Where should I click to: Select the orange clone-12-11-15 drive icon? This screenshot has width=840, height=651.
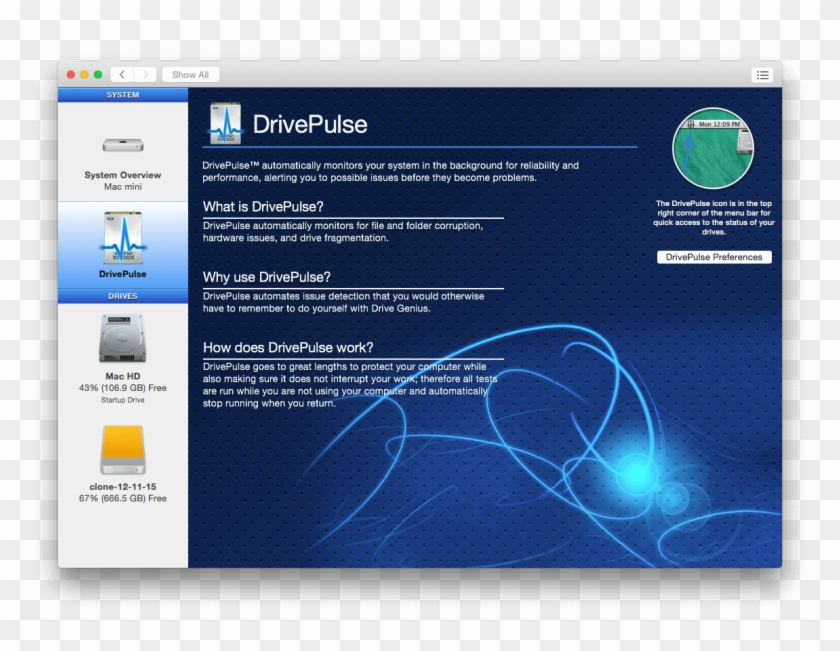coord(123,450)
